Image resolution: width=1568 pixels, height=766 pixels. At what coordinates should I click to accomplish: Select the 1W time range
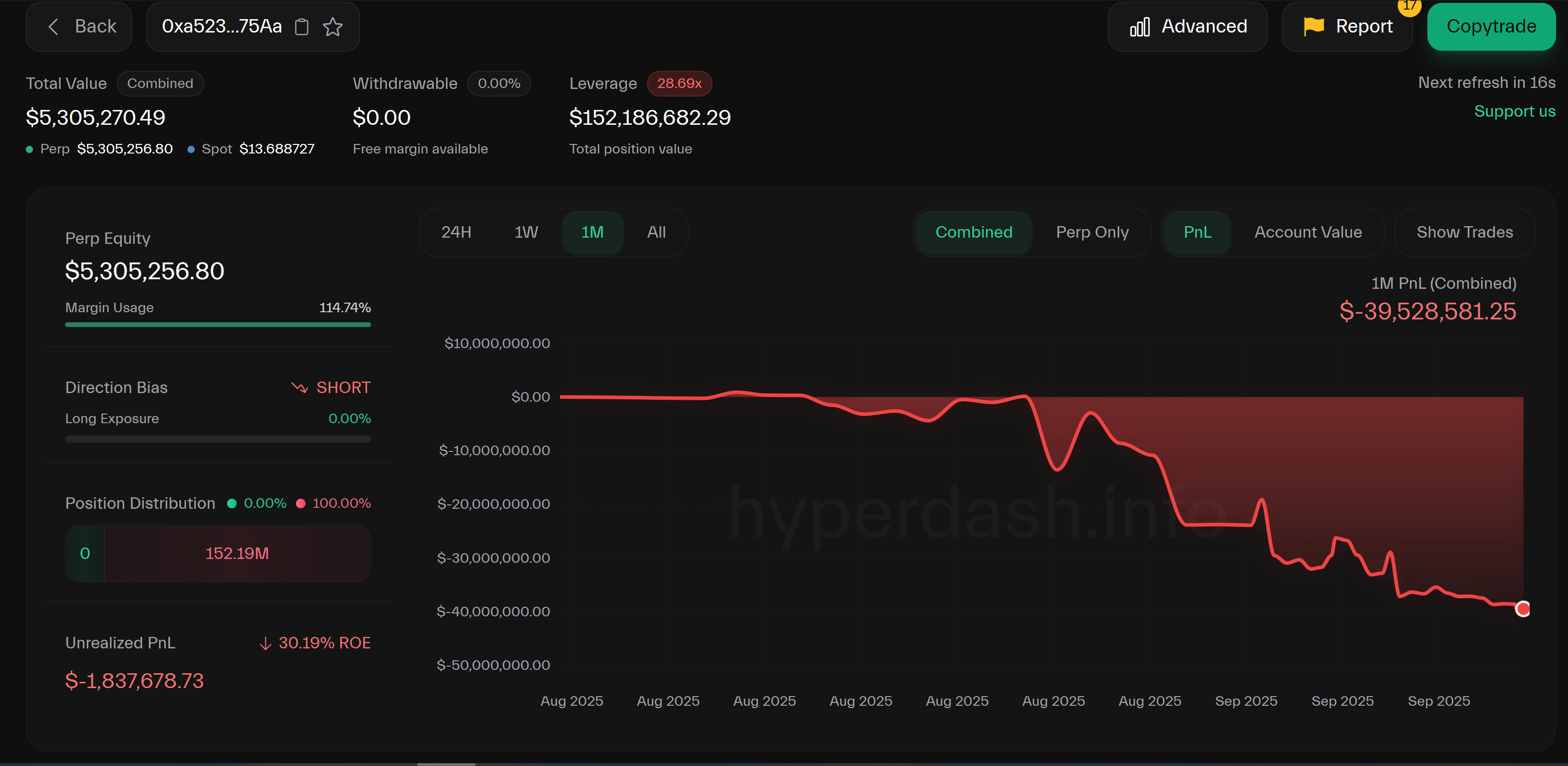click(526, 232)
